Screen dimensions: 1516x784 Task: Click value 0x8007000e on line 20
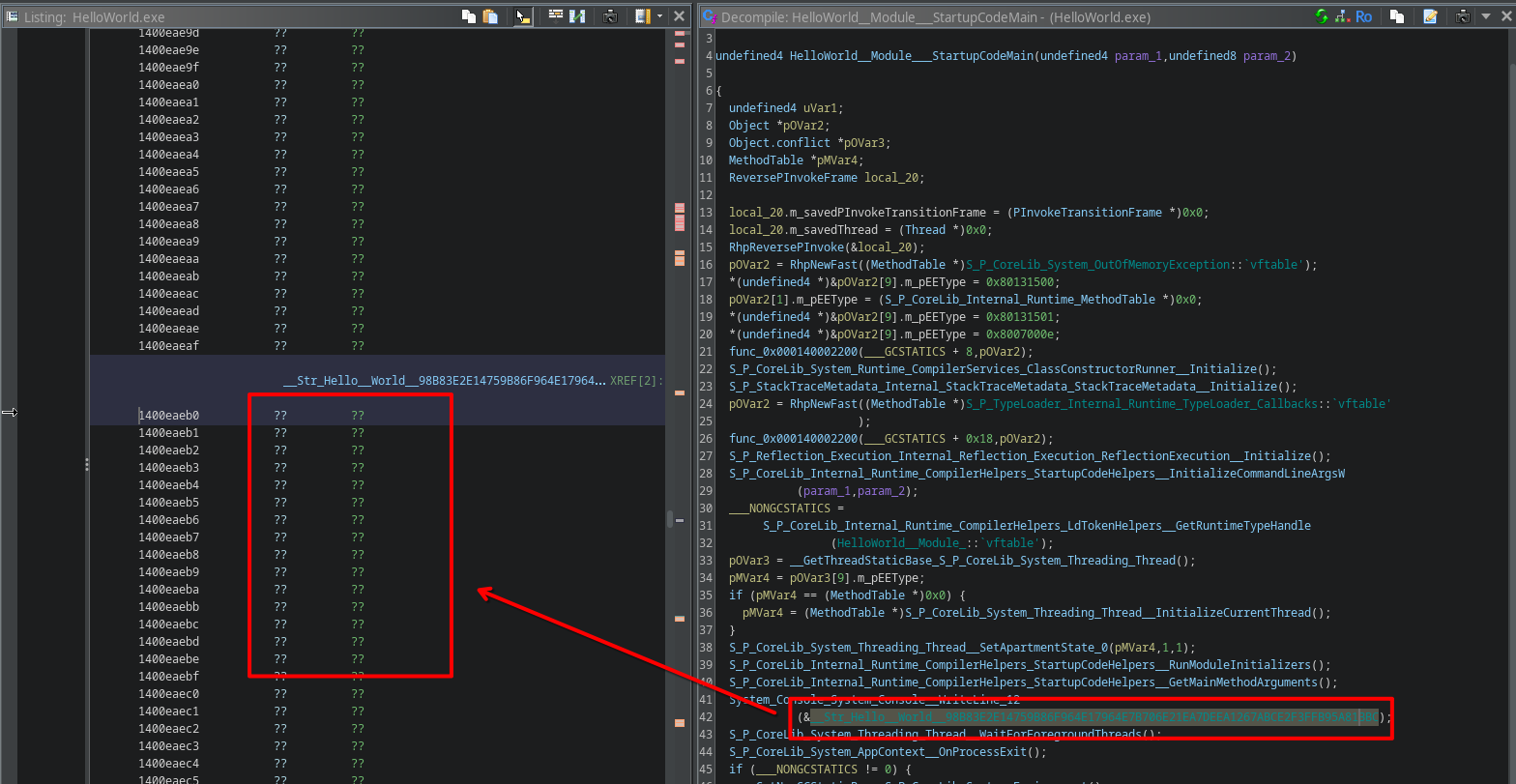(1020, 334)
